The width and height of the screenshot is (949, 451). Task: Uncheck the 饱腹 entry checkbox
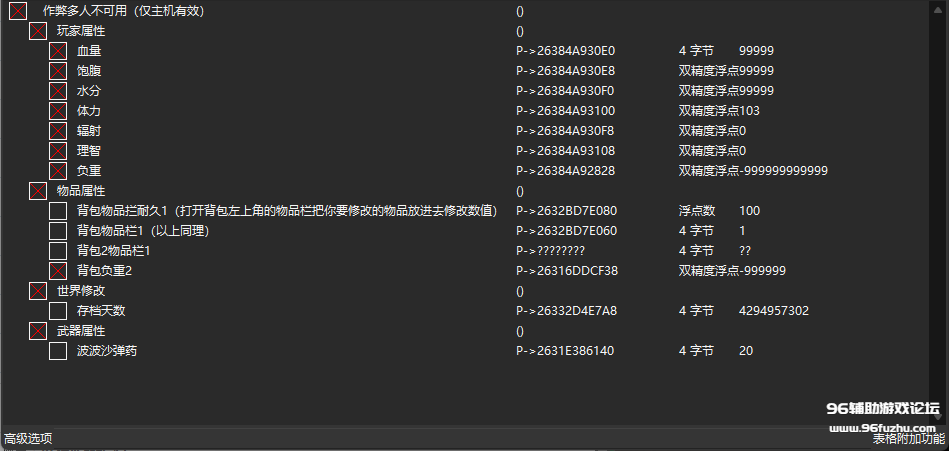pyautogui.click(x=58, y=71)
